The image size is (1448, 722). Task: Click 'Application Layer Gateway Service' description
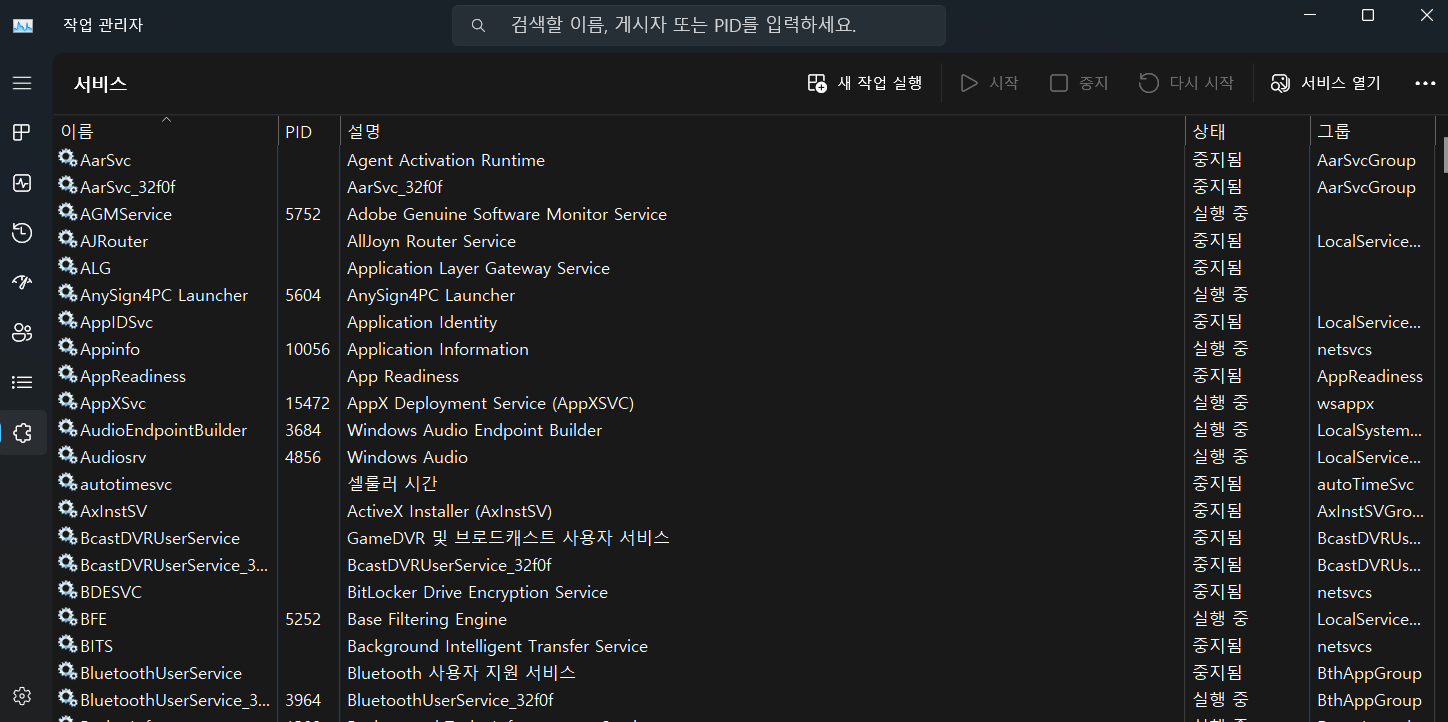[x=478, y=268]
